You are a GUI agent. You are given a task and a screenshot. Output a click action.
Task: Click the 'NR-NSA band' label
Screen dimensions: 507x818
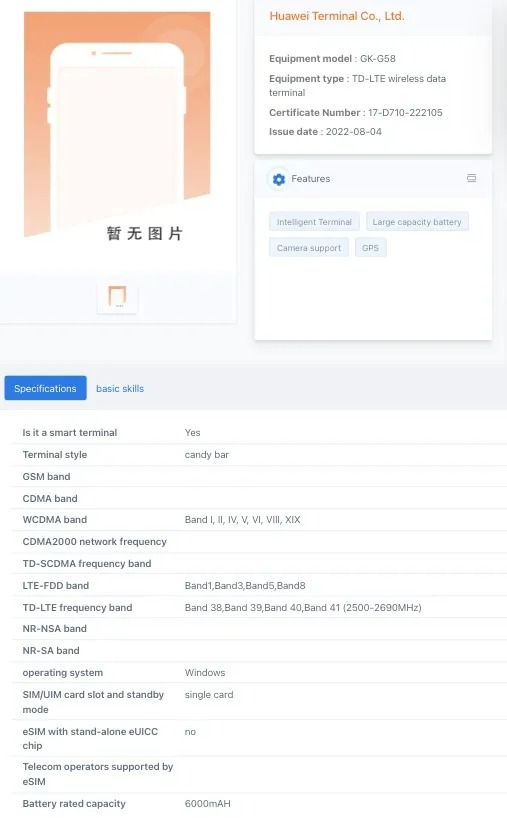(55, 629)
